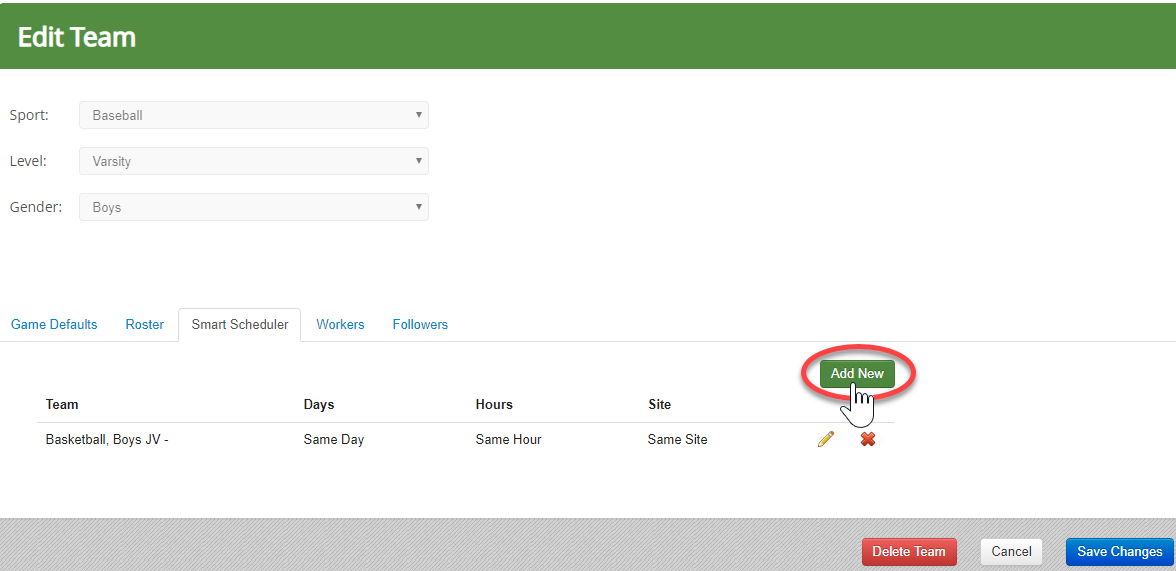
Task: Click the 'Basketball, Boys JV -' team cell
Action: (x=107, y=440)
